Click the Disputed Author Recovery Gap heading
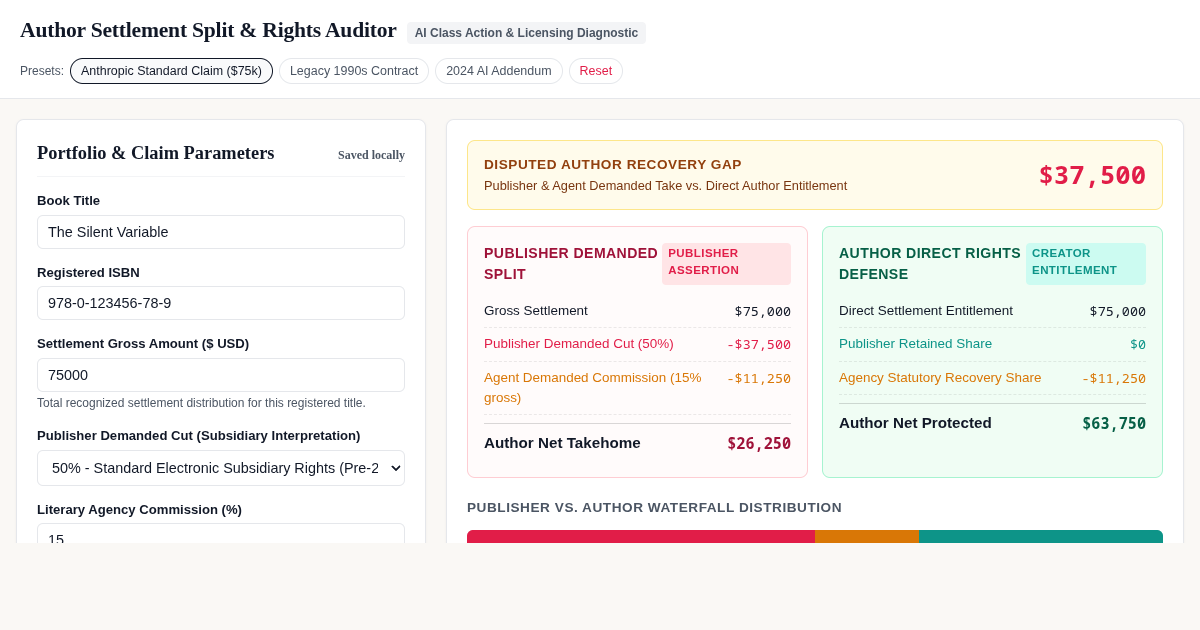Viewport: 1200px width, 630px height. pyautogui.click(x=613, y=165)
